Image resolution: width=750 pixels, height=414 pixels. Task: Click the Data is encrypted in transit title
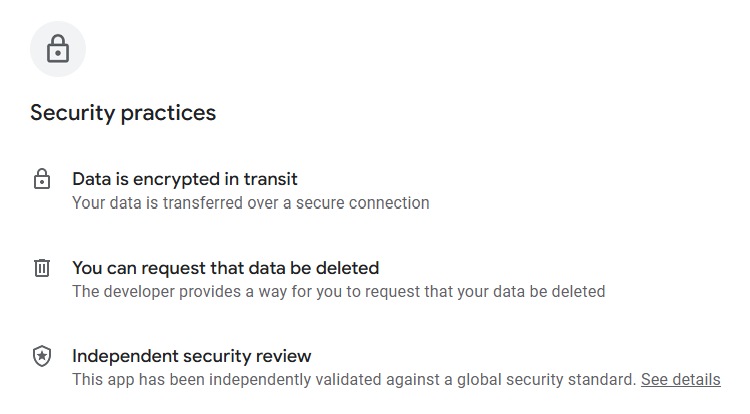coord(185,180)
